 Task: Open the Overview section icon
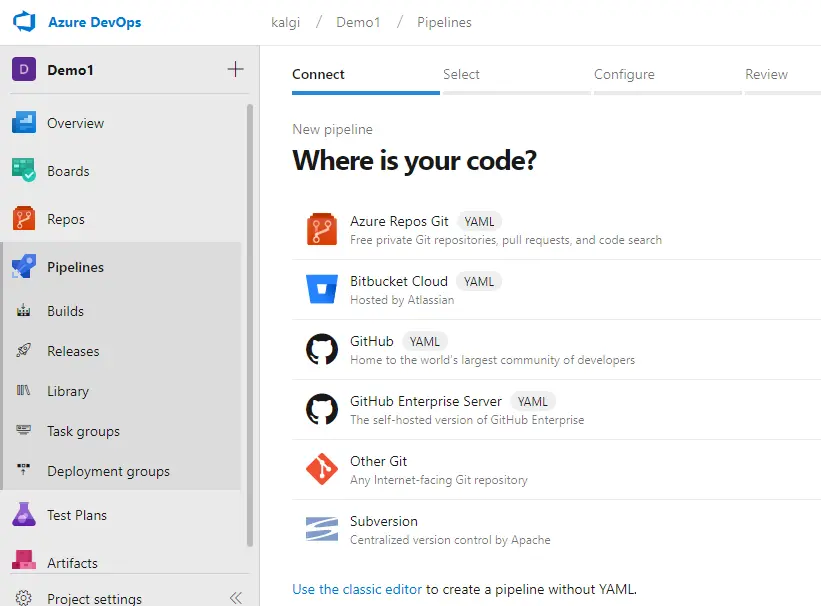point(24,123)
